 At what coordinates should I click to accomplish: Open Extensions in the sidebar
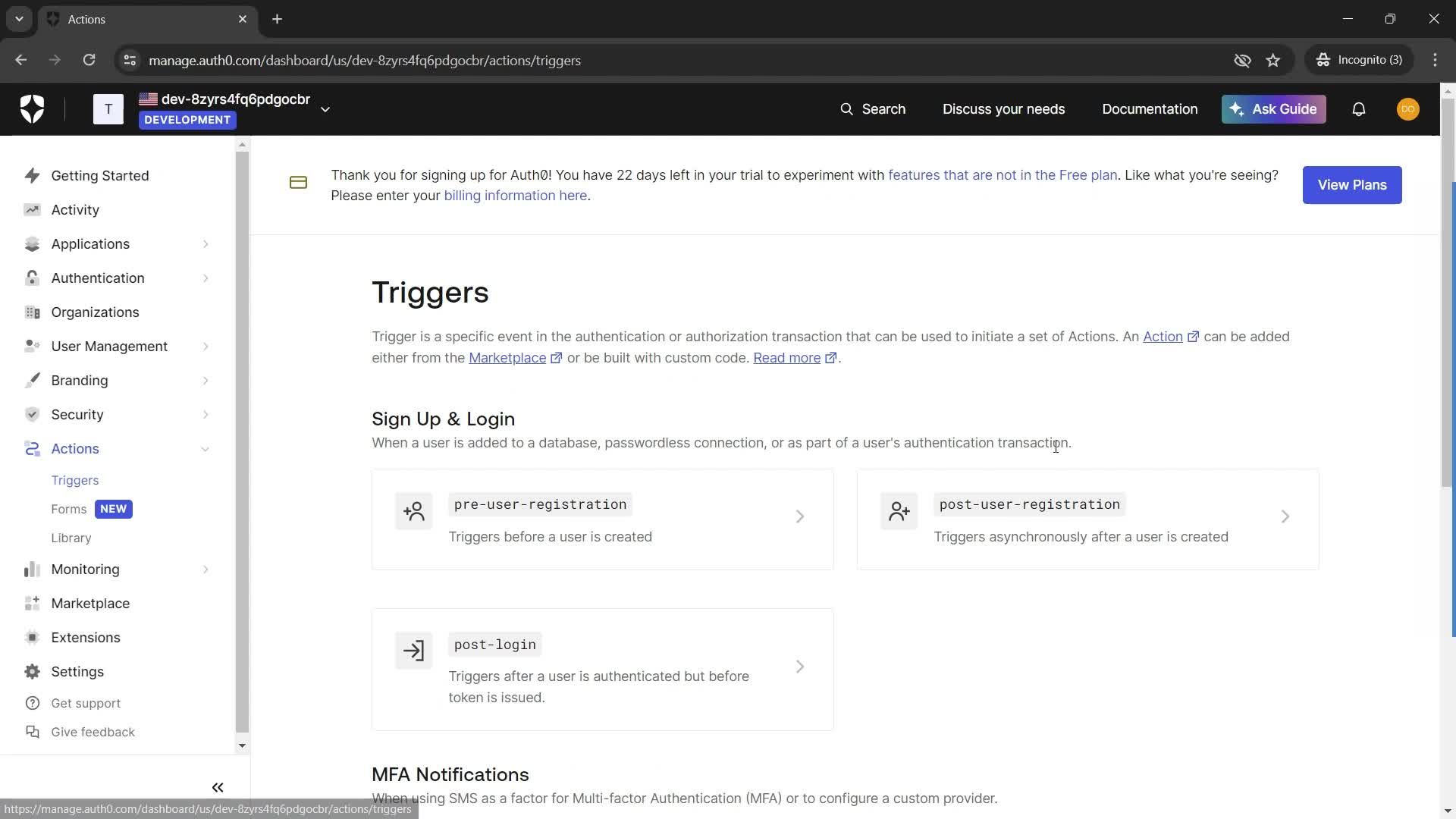(x=86, y=638)
